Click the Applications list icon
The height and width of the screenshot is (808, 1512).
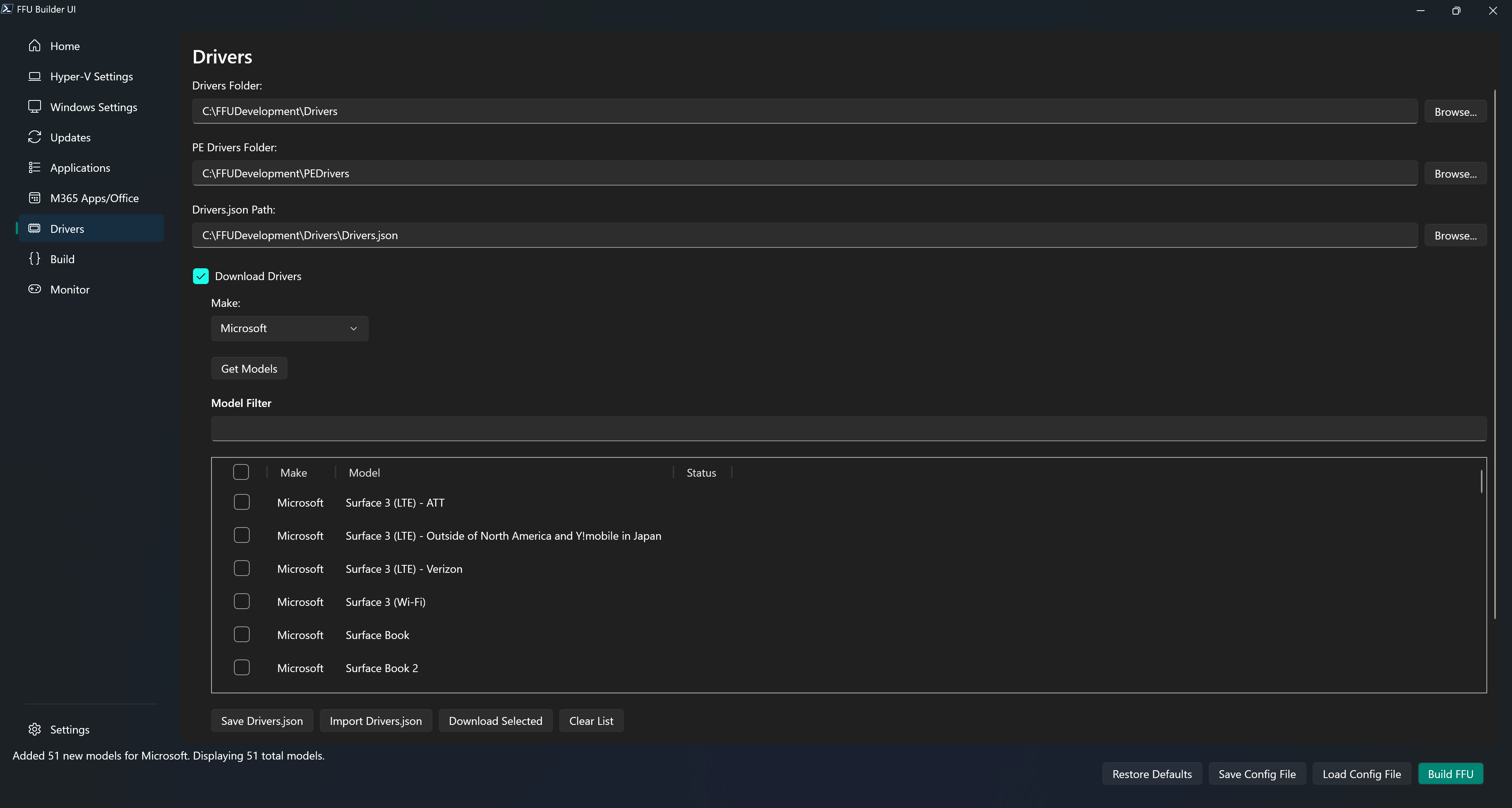point(35,168)
